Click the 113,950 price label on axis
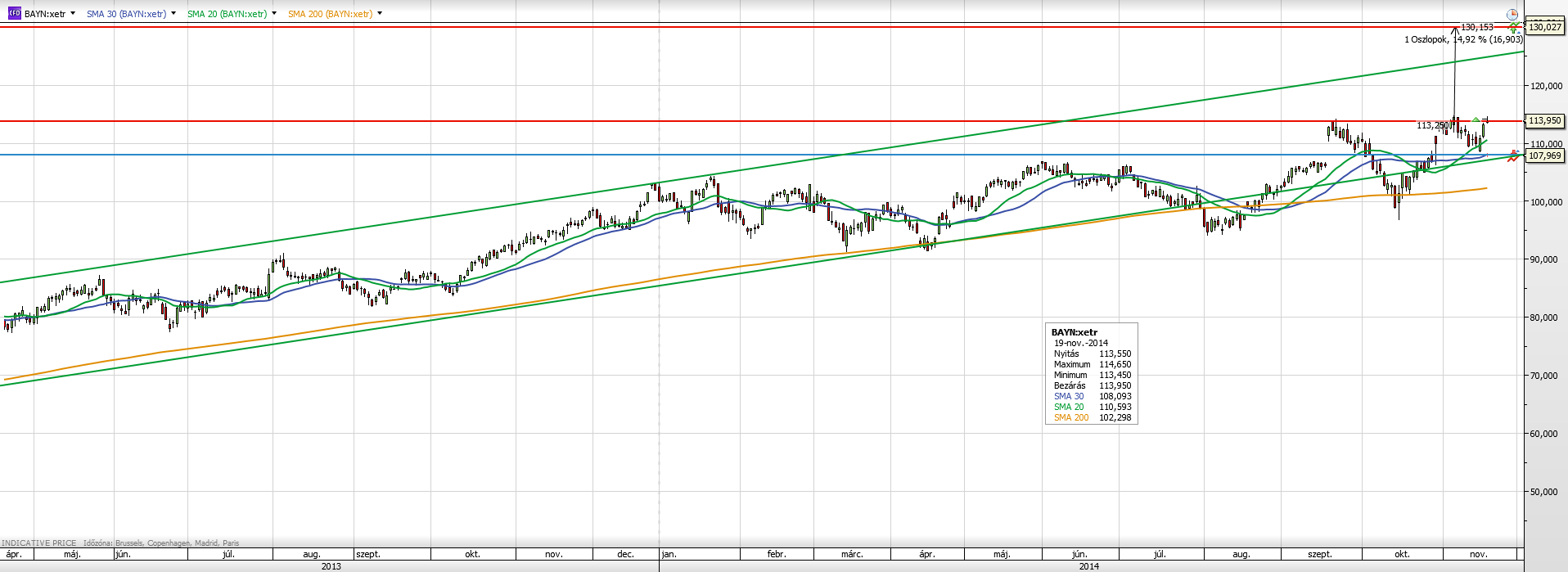The width and height of the screenshot is (1568, 572). click(1544, 121)
